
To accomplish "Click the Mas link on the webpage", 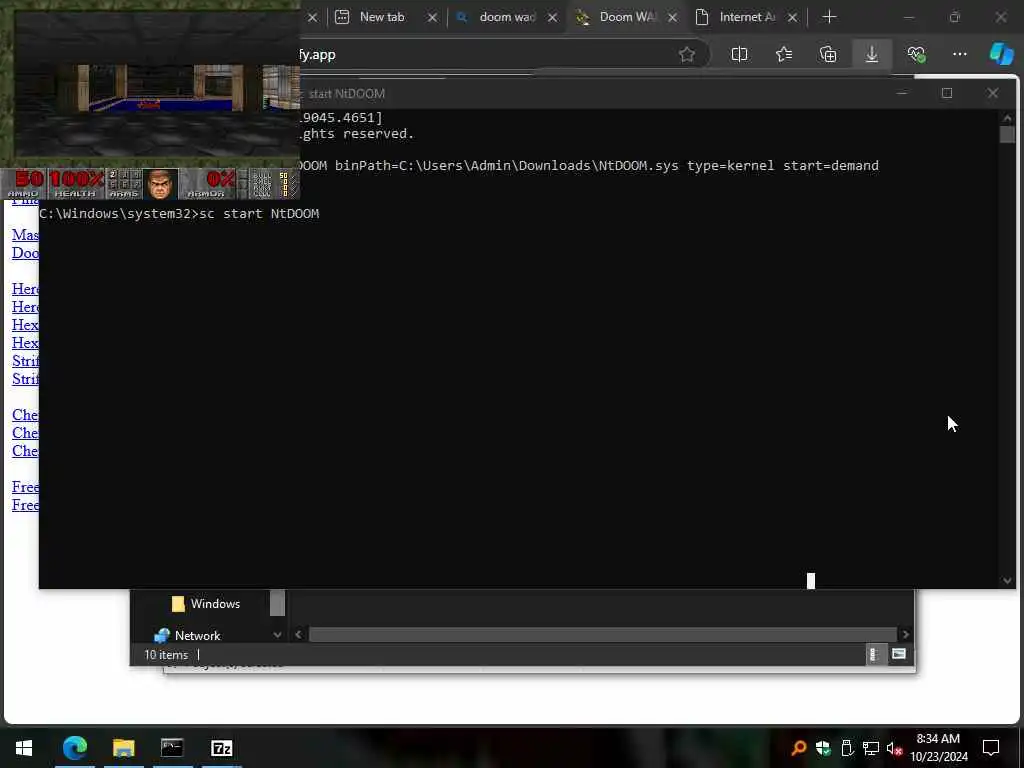I will (25, 235).
